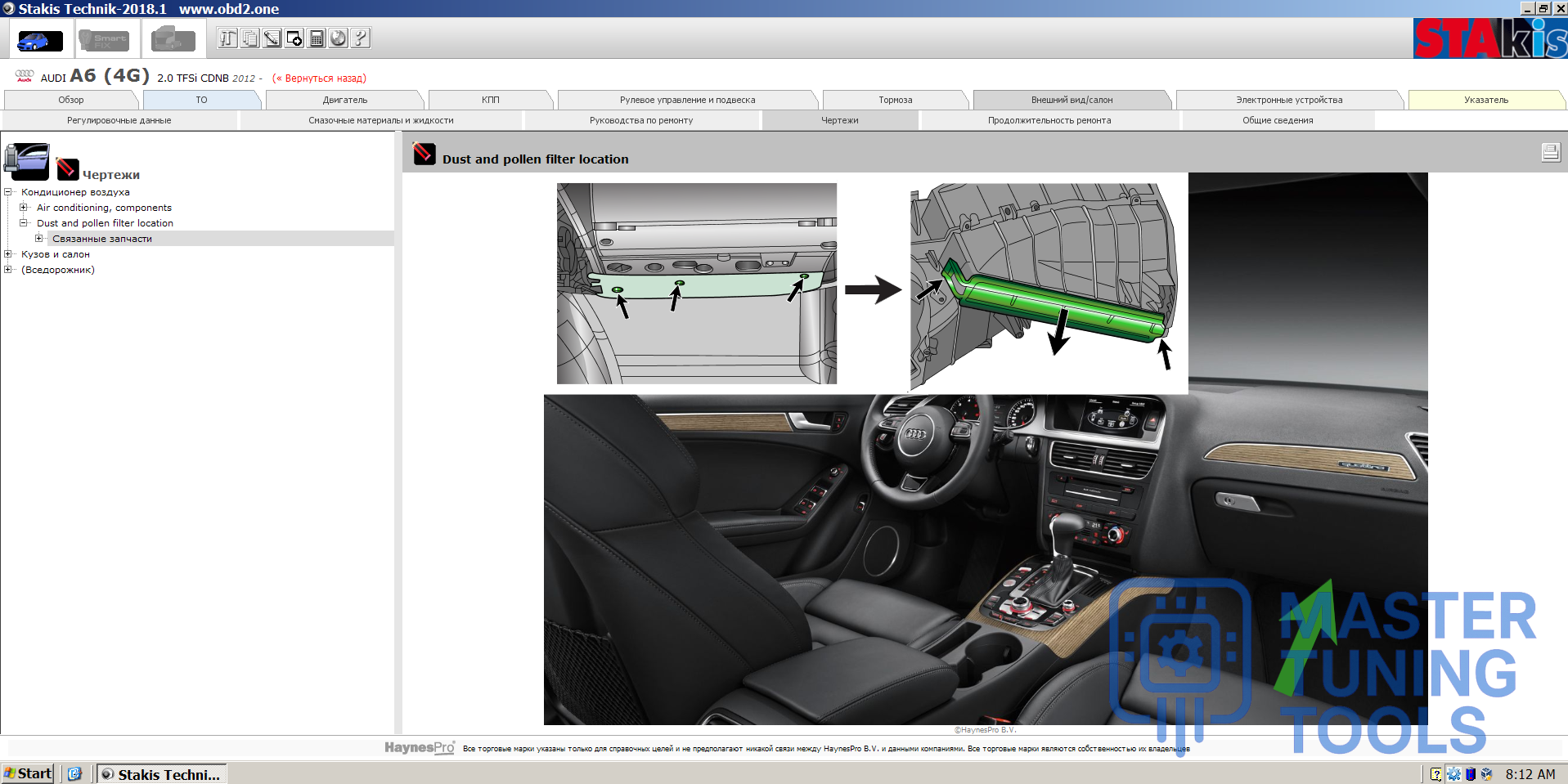Open help with the question mark icon
Screen dimensions: 1568x784
pos(360,38)
